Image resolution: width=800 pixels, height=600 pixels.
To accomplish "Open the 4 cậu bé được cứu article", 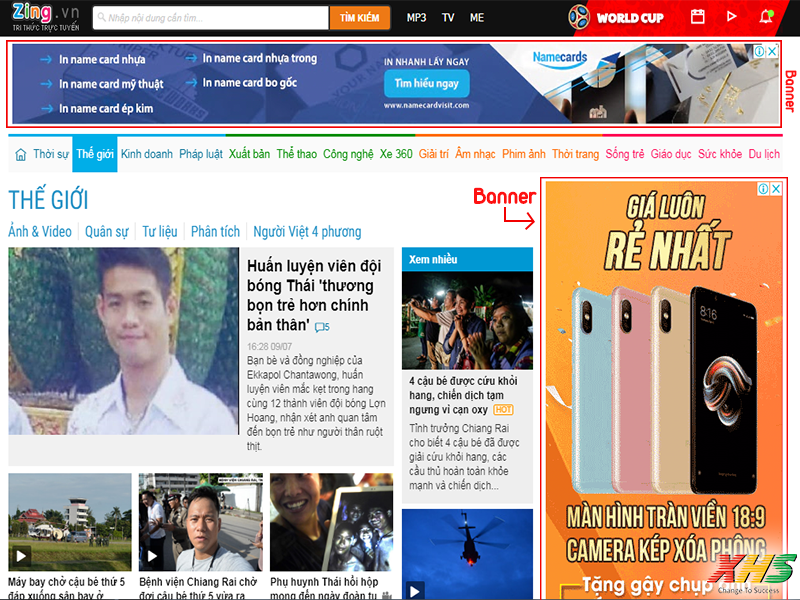I will pos(463,395).
